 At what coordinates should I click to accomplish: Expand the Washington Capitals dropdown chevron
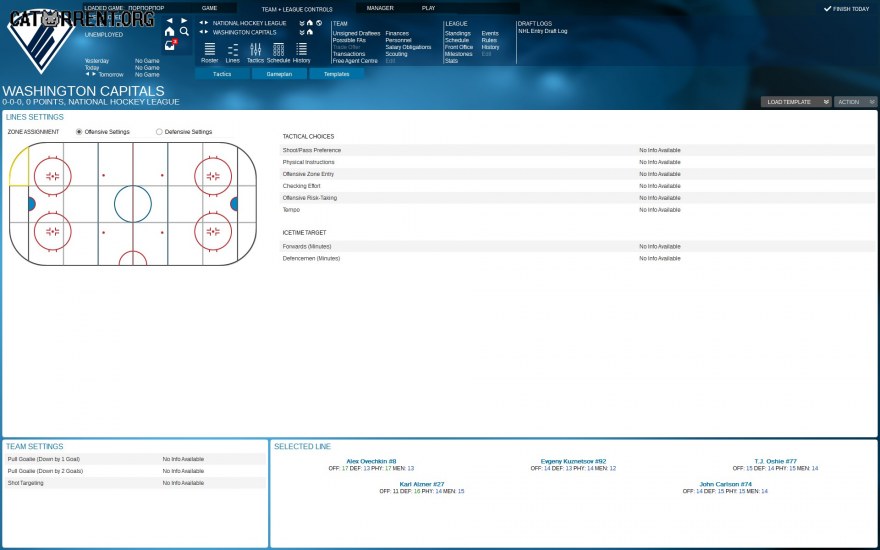(x=302, y=33)
